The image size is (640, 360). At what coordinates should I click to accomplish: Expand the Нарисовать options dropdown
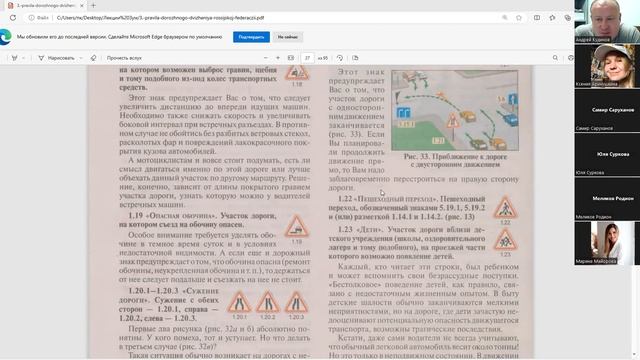pyautogui.click(x=81, y=58)
